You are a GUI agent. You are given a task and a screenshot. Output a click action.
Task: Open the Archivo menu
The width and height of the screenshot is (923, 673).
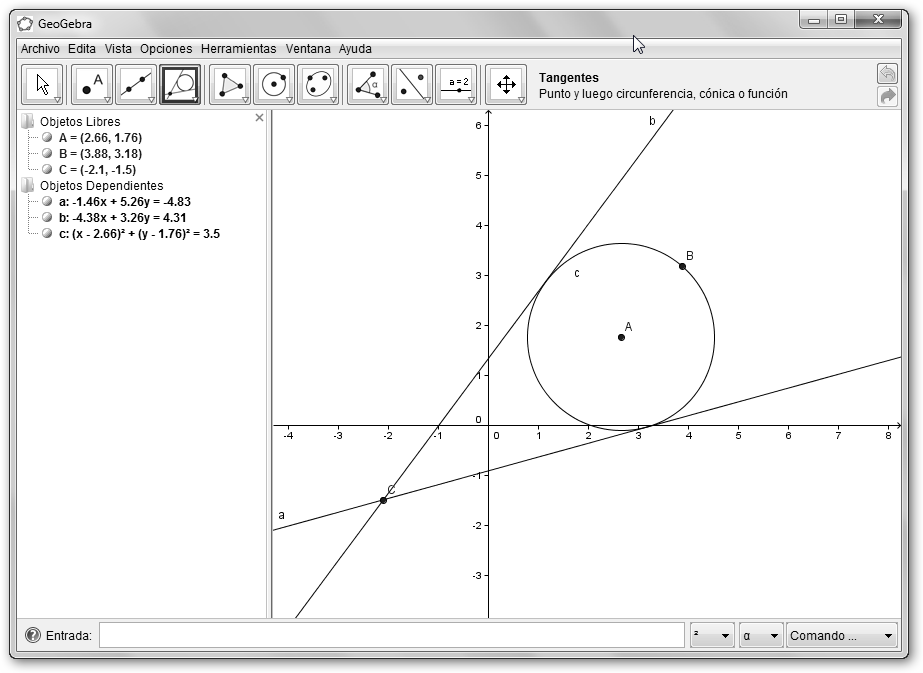(40, 48)
